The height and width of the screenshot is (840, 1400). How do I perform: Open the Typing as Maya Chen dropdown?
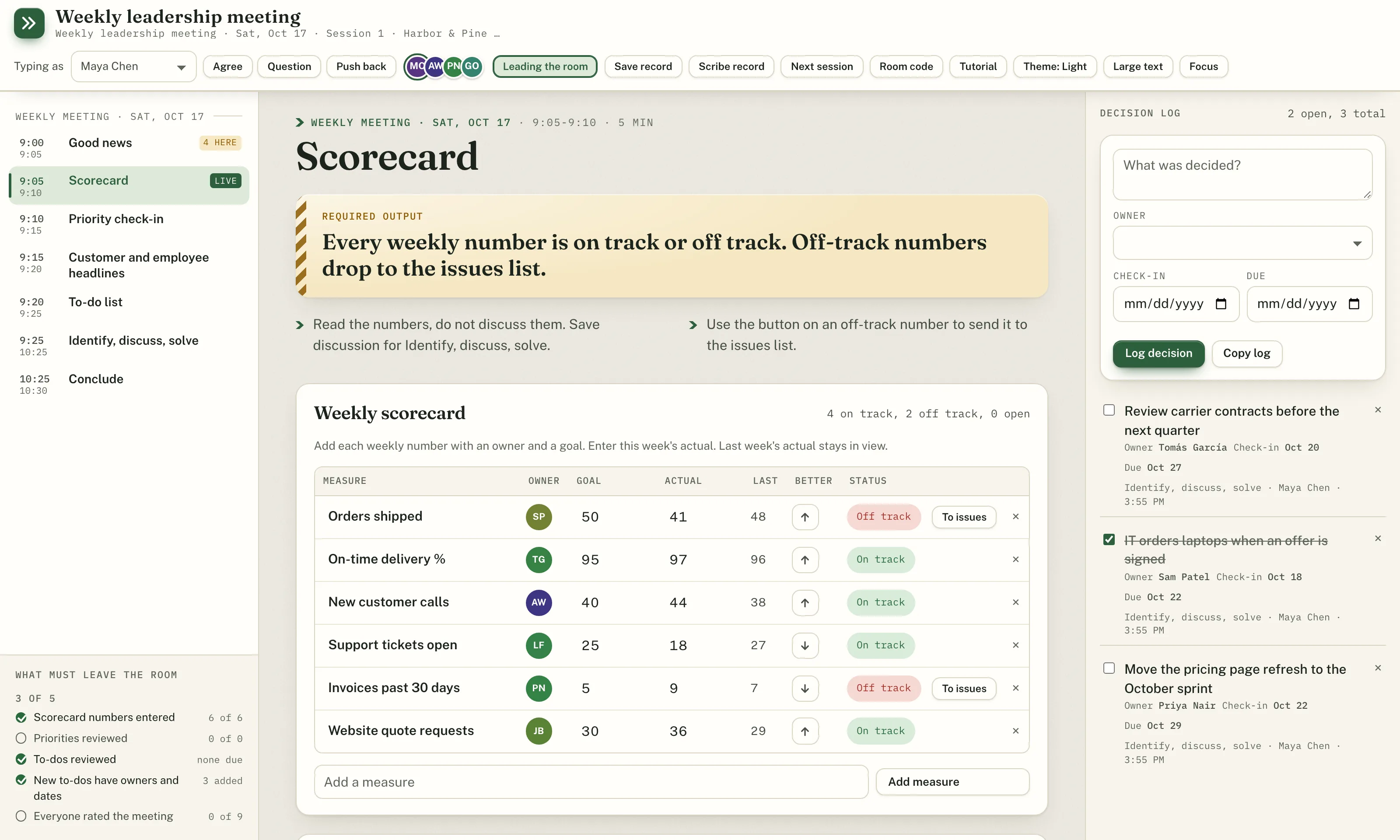(x=133, y=67)
